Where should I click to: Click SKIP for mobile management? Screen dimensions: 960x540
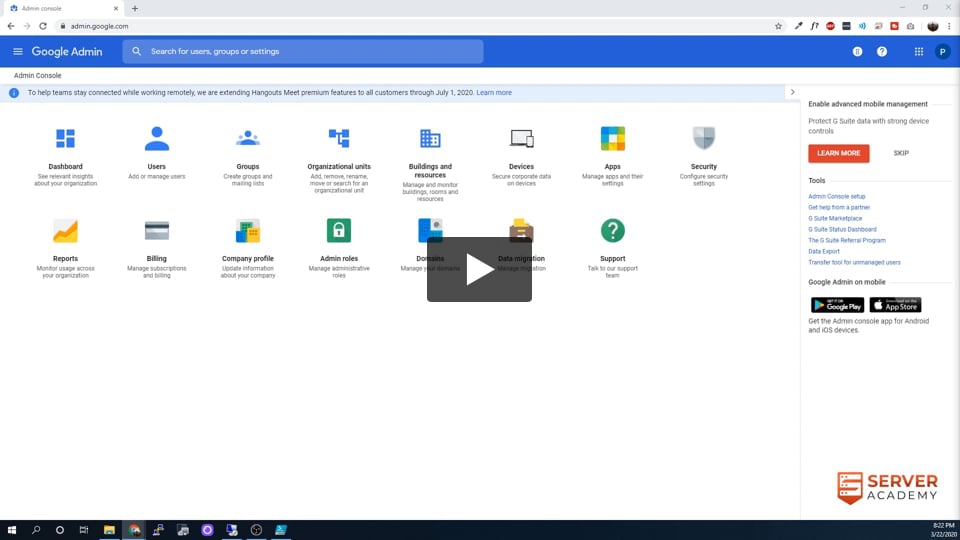click(901, 153)
